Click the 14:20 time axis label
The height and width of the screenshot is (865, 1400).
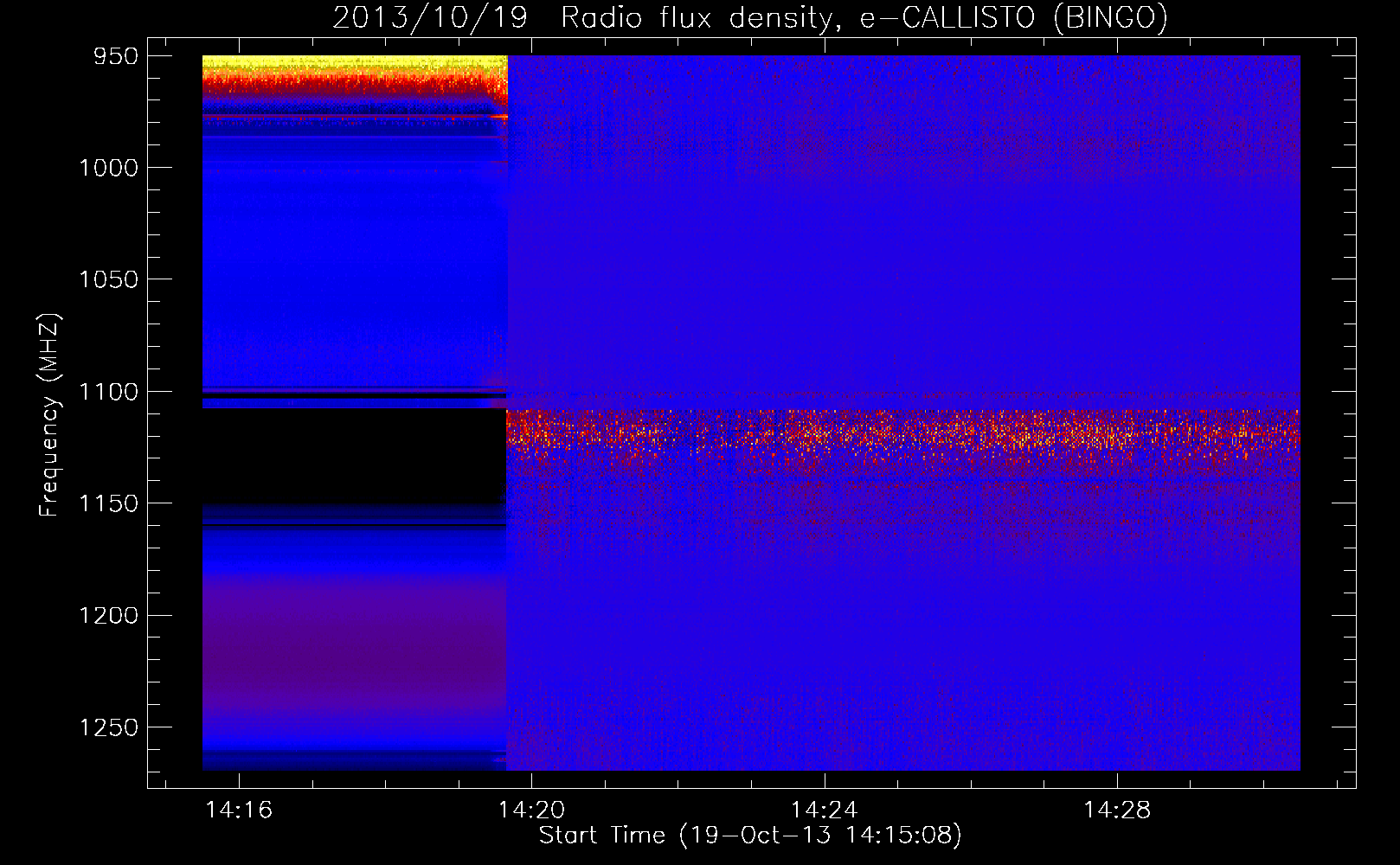531,811
